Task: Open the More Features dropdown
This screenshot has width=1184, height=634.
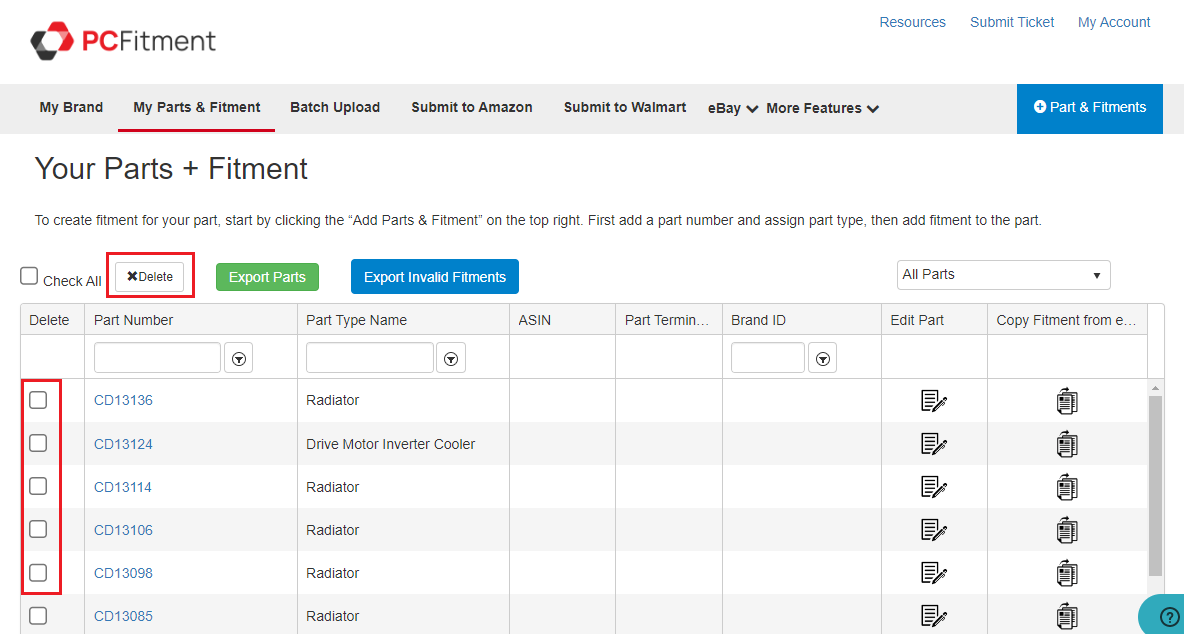Action: 822,108
